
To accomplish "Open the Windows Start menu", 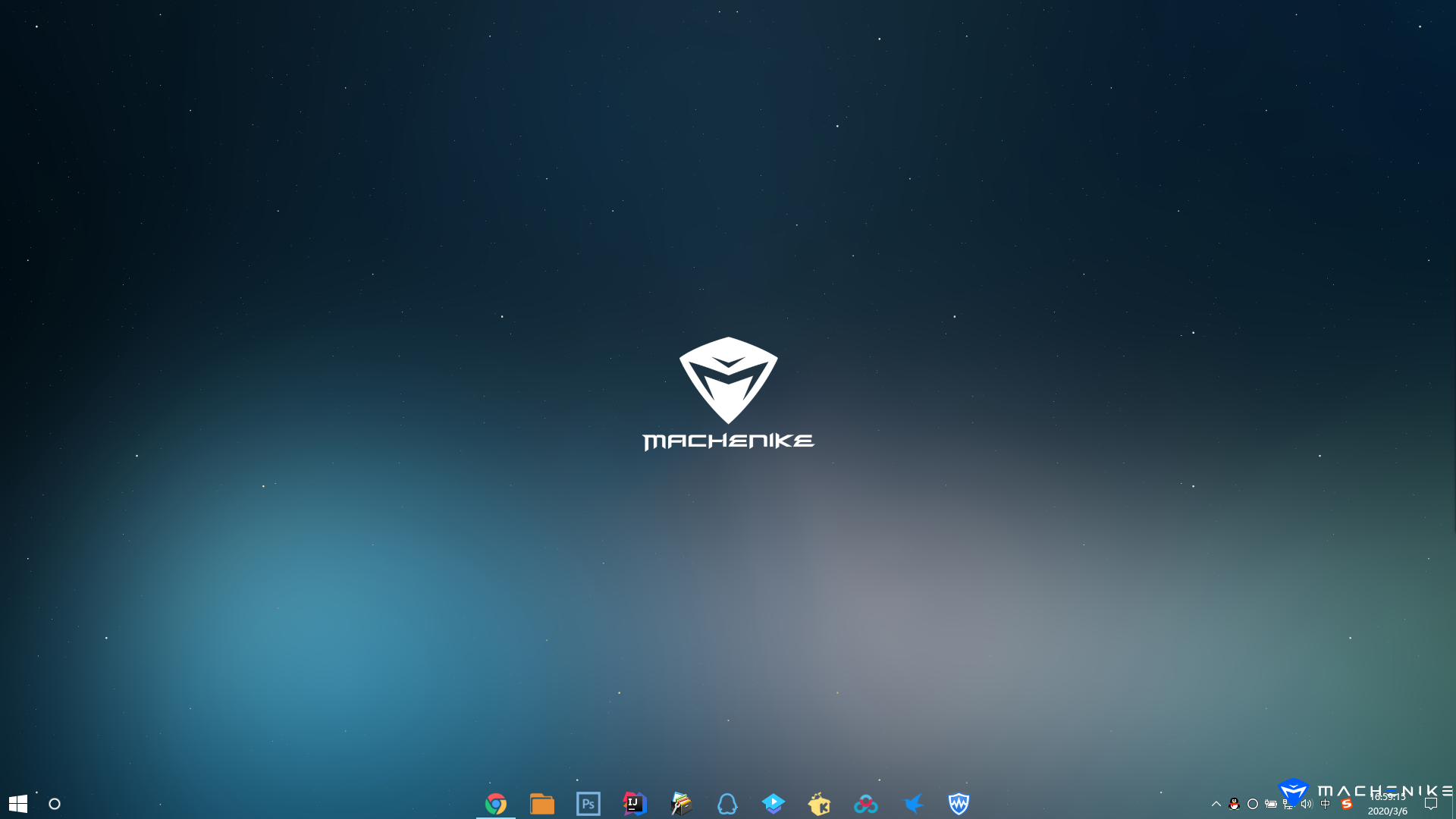I will click(18, 804).
